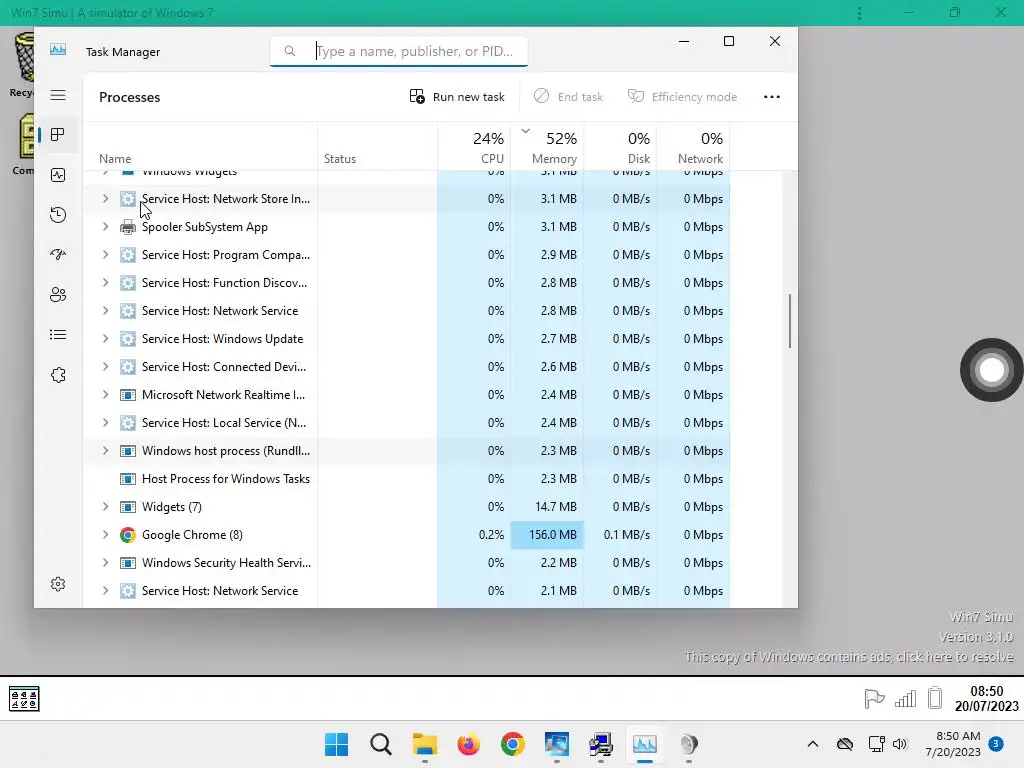Expand Service Host: Windows Update row
This screenshot has width=1024, height=768.
(105, 339)
